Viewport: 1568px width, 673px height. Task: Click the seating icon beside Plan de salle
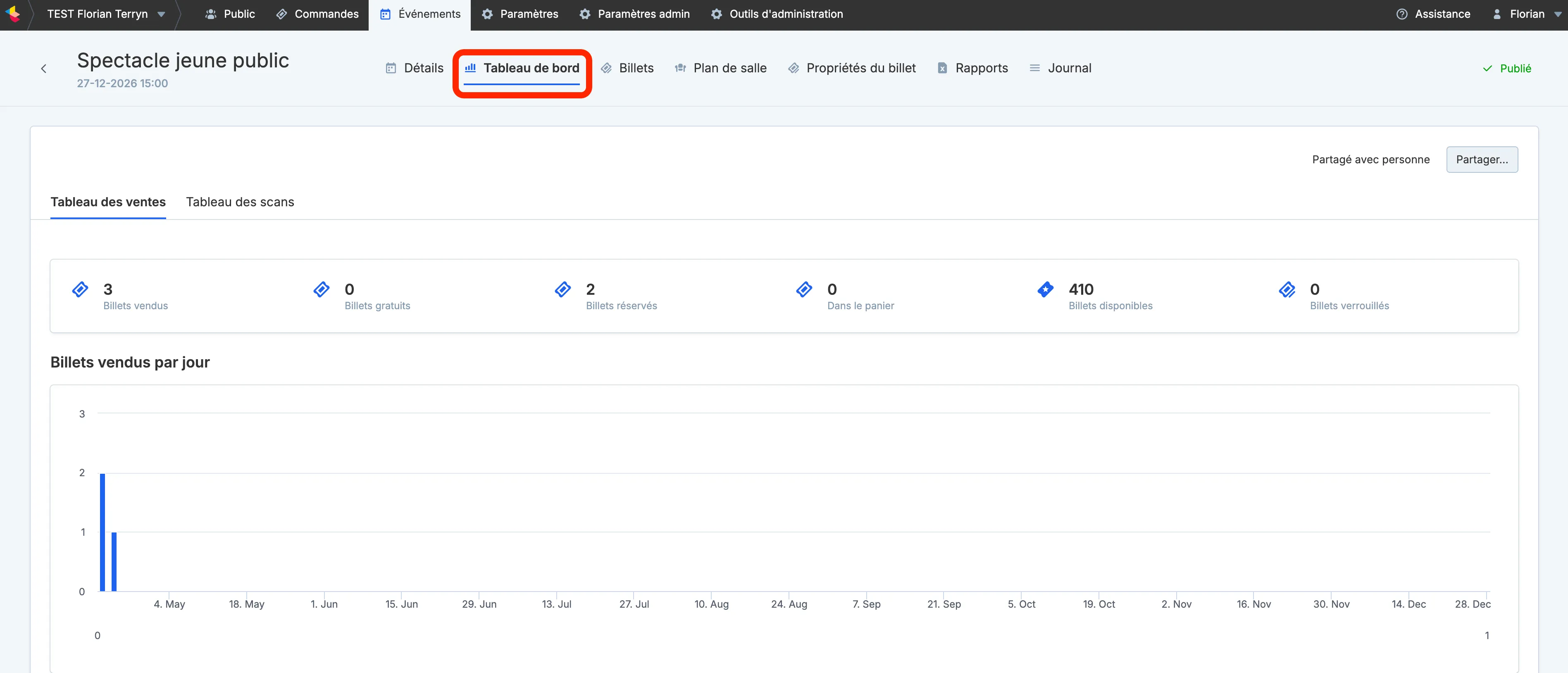(681, 68)
